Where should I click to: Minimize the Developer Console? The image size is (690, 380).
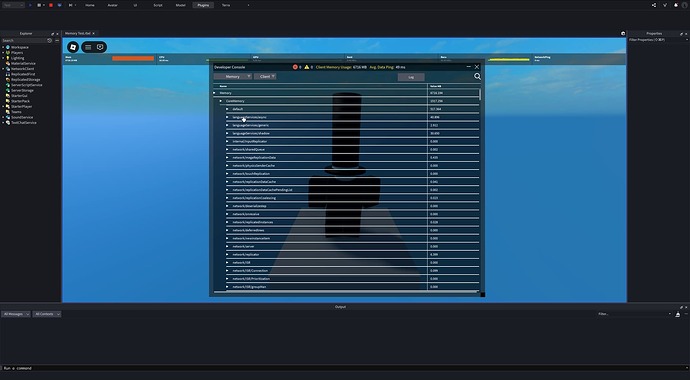click(x=468, y=67)
